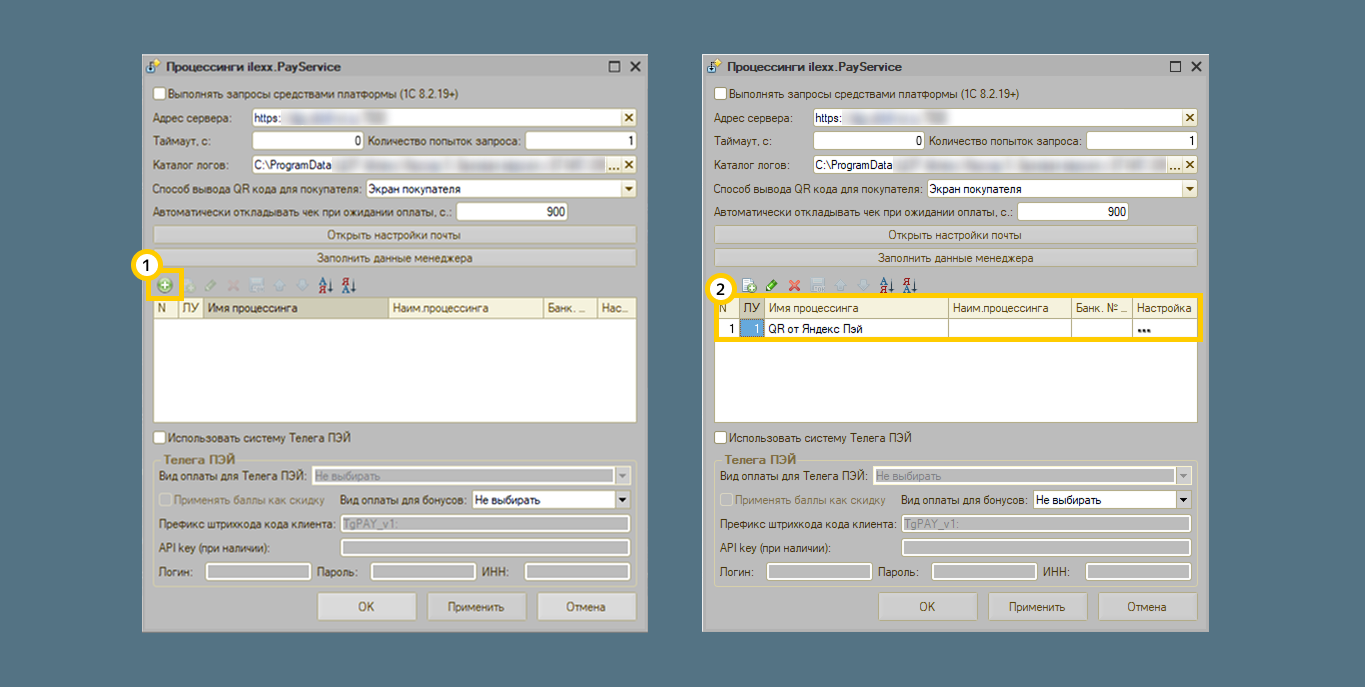Open QR output method dropdown in left window
Screen dimensions: 1365x687
pos(628,188)
